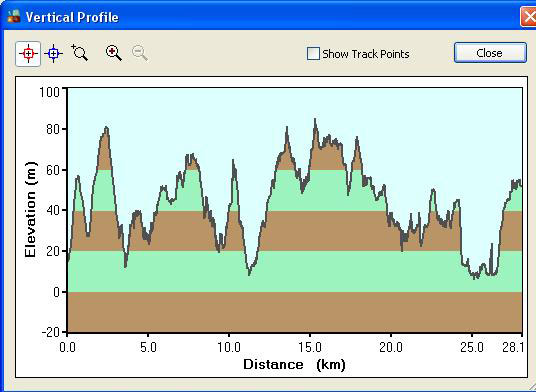Click the 20.0 distance tick label
536x392 pixels.
391,347
